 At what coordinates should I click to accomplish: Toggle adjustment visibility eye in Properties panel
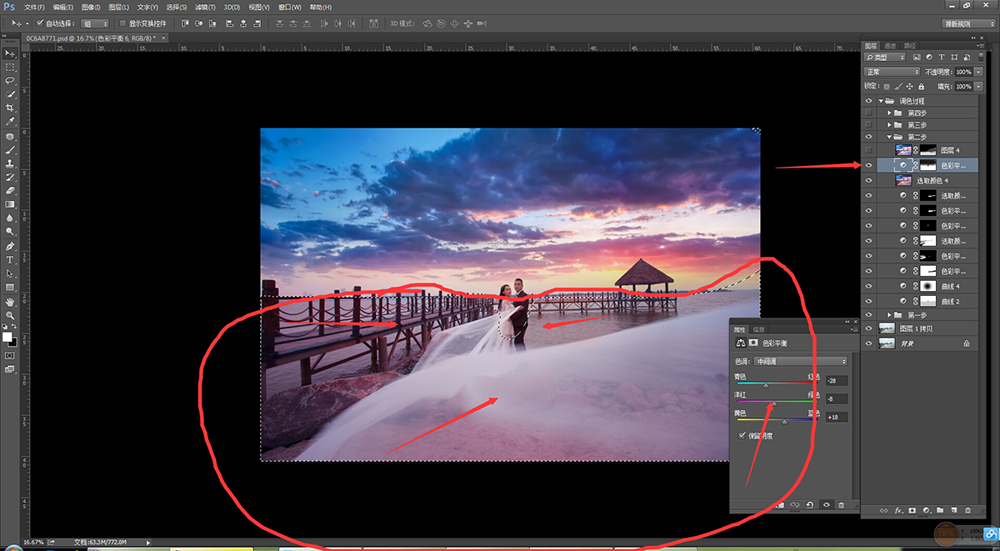tap(826, 505)
